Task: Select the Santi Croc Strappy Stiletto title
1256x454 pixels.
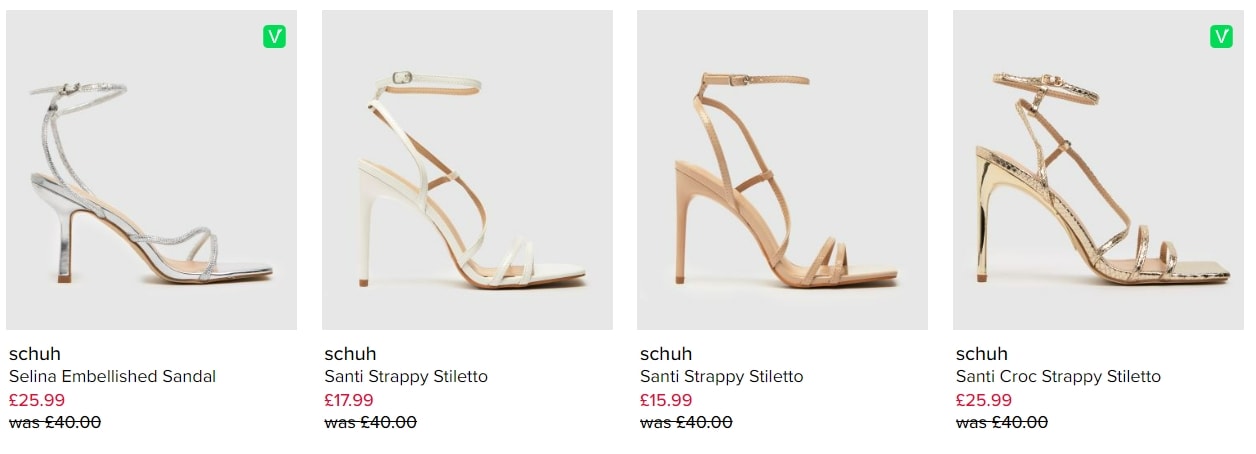Action: (x=1058, y=377)
